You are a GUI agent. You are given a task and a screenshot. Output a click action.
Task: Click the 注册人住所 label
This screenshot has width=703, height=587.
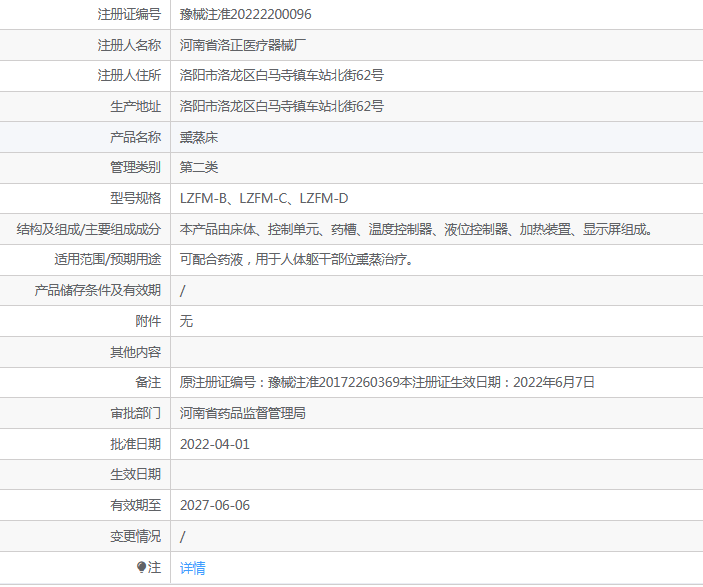coord(129,75)
